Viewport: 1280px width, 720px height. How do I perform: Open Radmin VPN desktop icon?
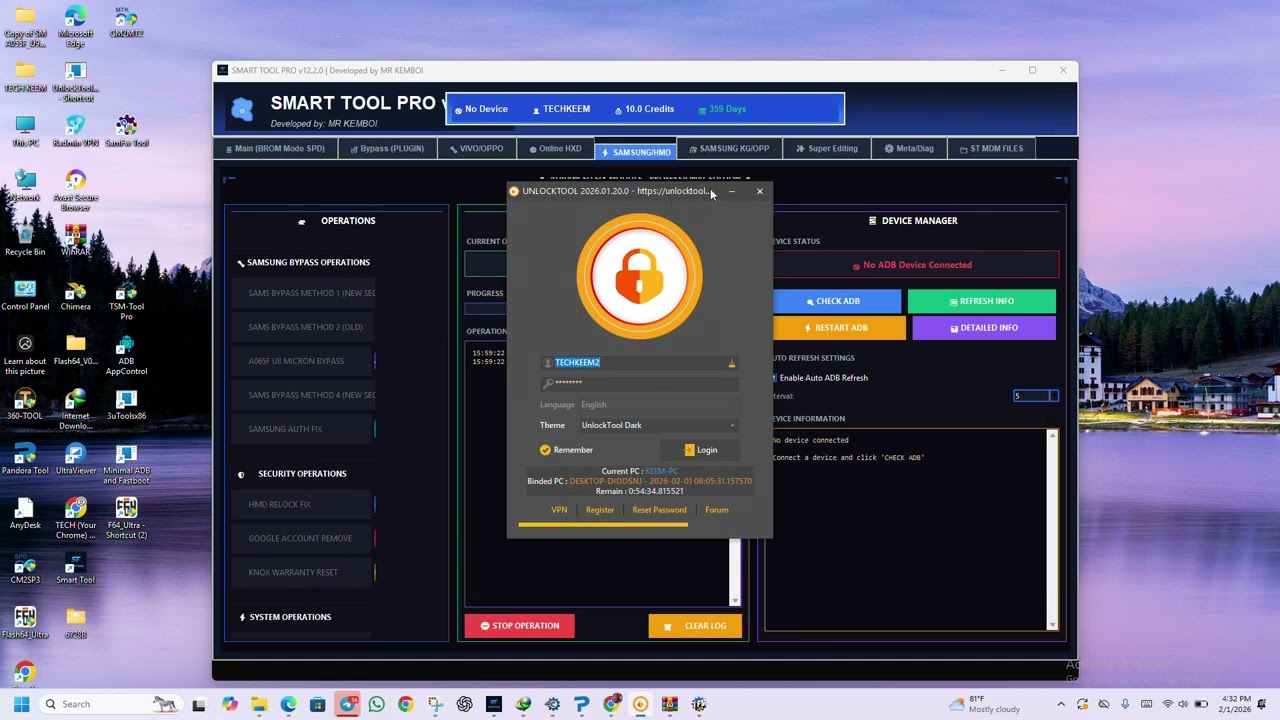75,132
